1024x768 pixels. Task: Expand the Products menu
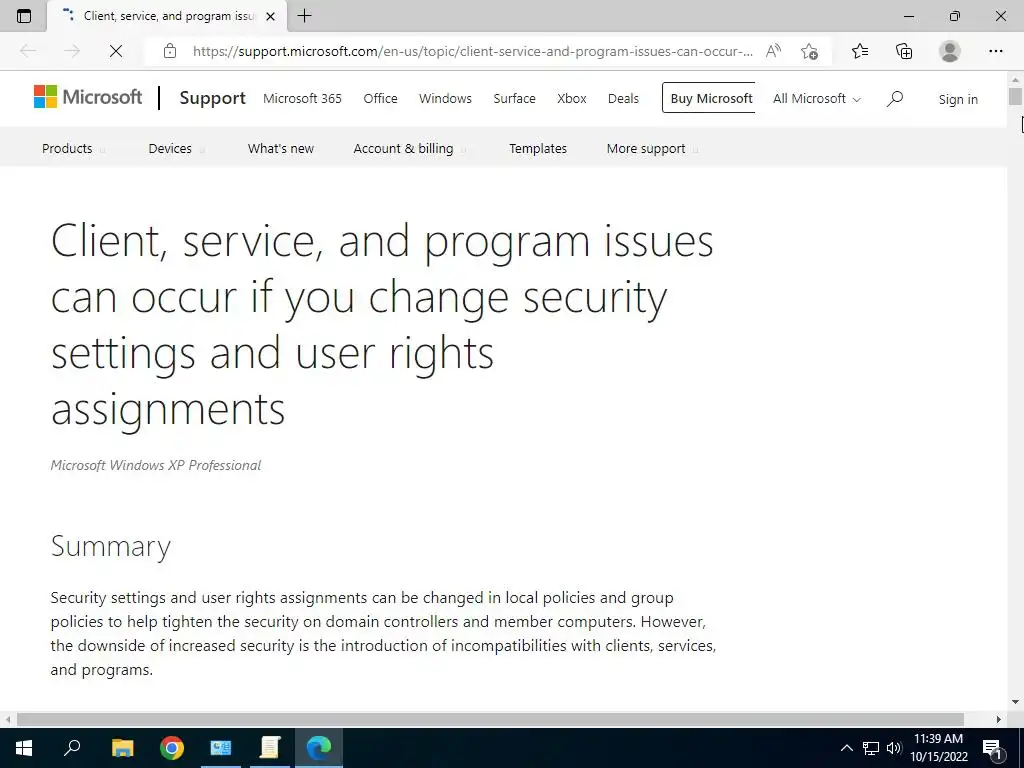tap(72, 148)
